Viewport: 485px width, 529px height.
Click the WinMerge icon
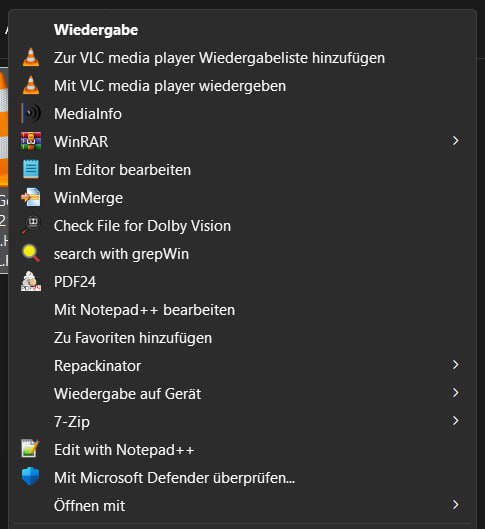pos(31,197)
